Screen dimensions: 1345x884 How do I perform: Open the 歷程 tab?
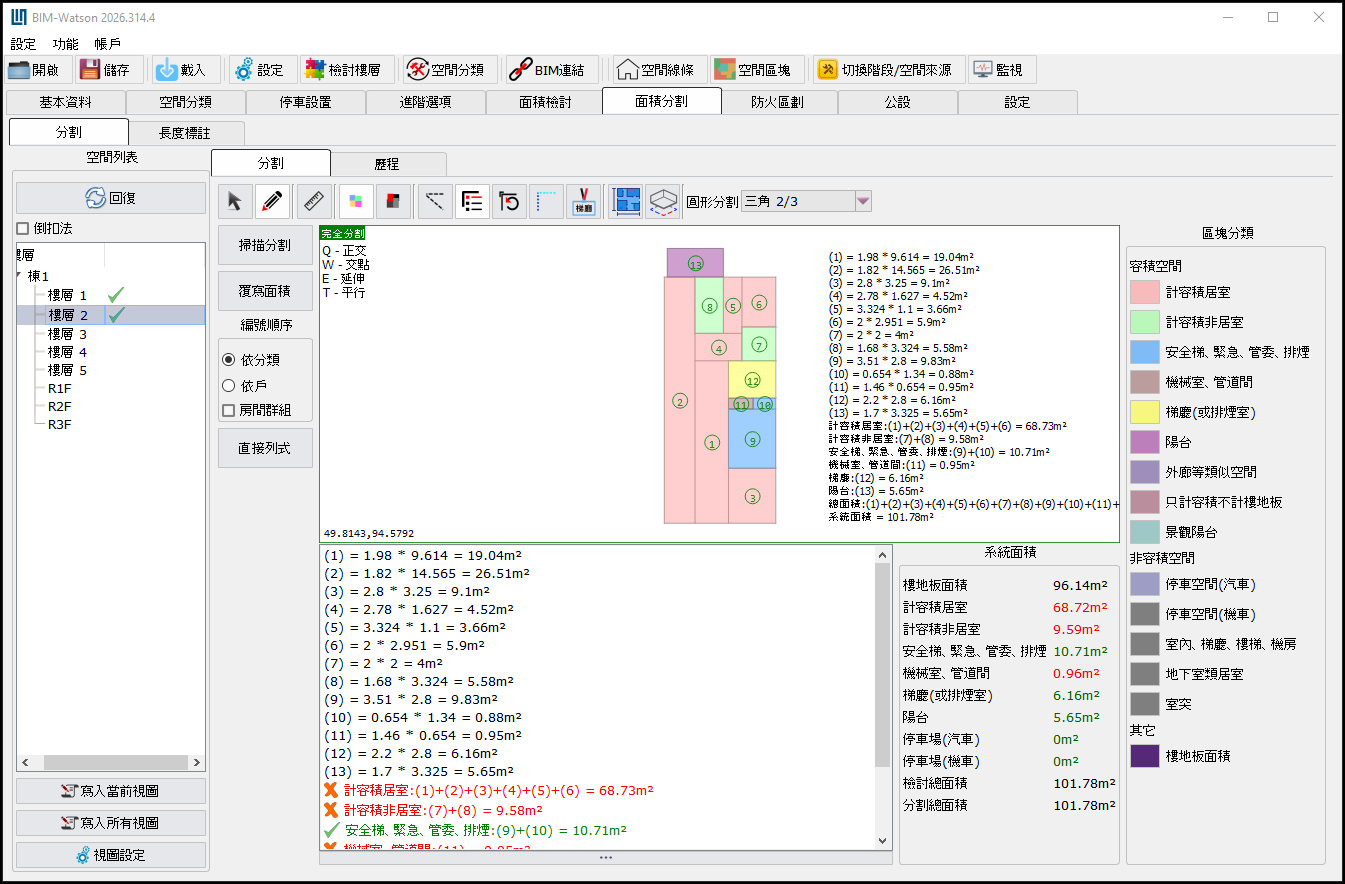tap(388, 164)
